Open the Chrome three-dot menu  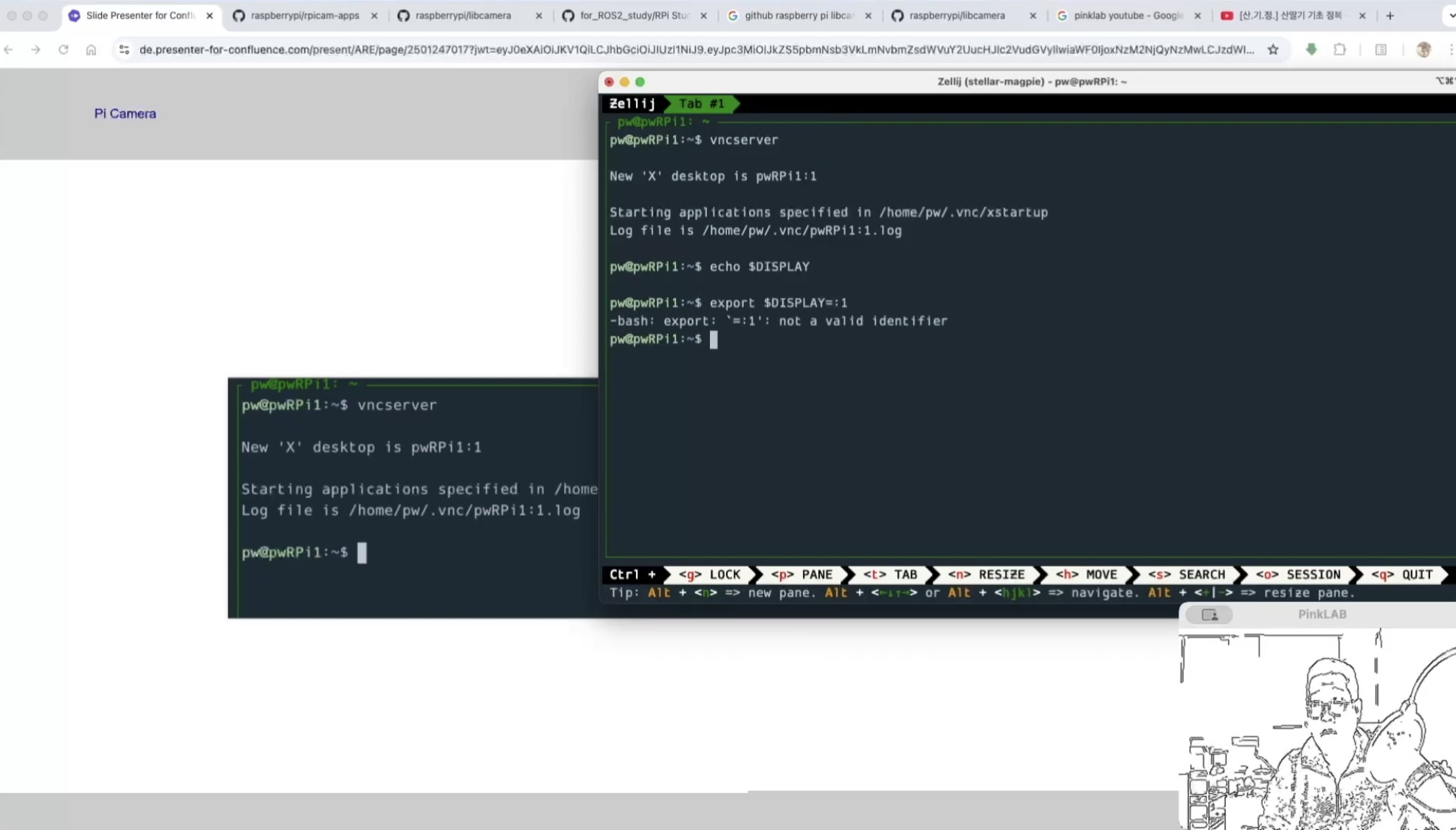[x=1451, y=49]
